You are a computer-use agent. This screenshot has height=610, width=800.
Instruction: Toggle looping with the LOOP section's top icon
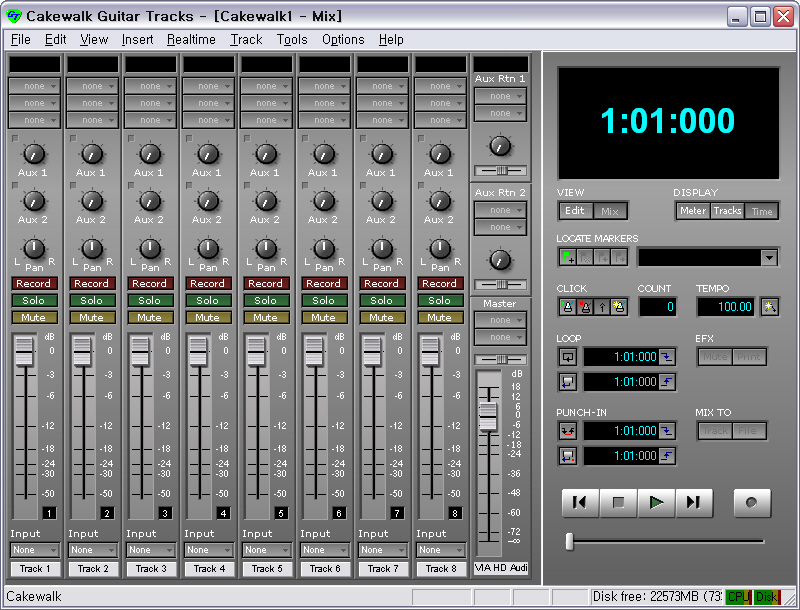tap(568, 357)
